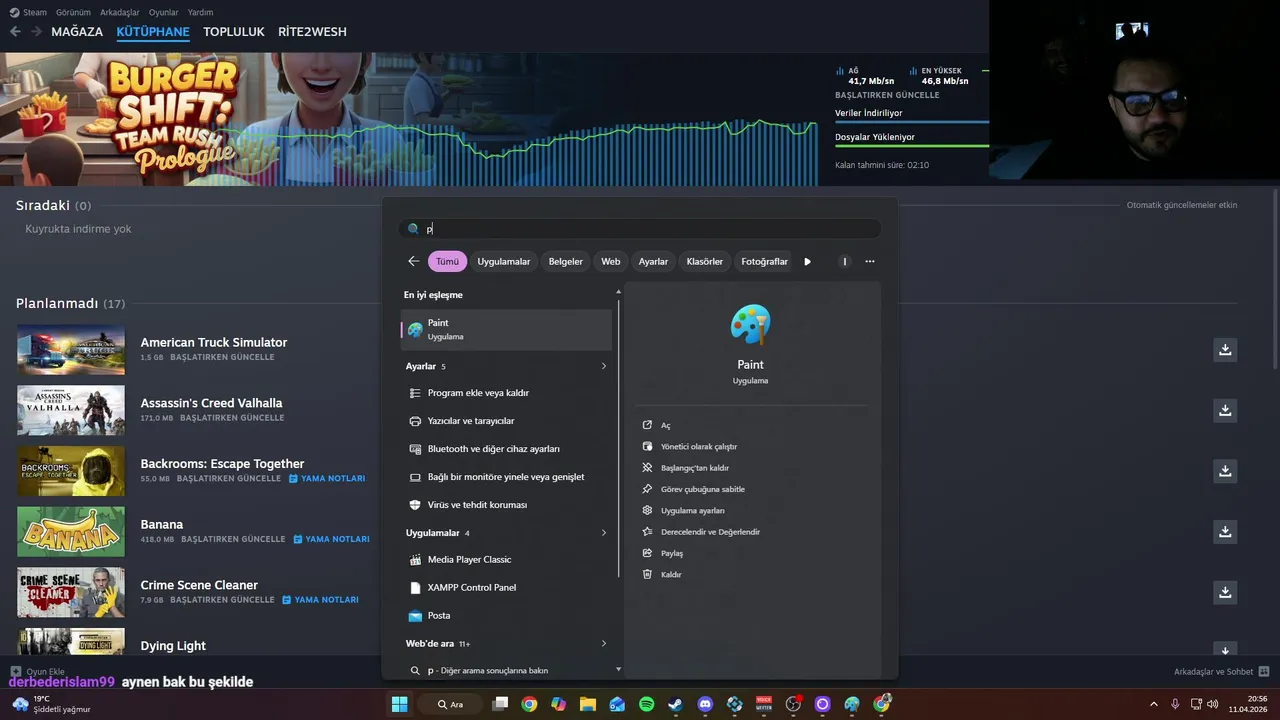Show hidden system tray icons
This screenshot has width=1280, height=720.
1153,704
